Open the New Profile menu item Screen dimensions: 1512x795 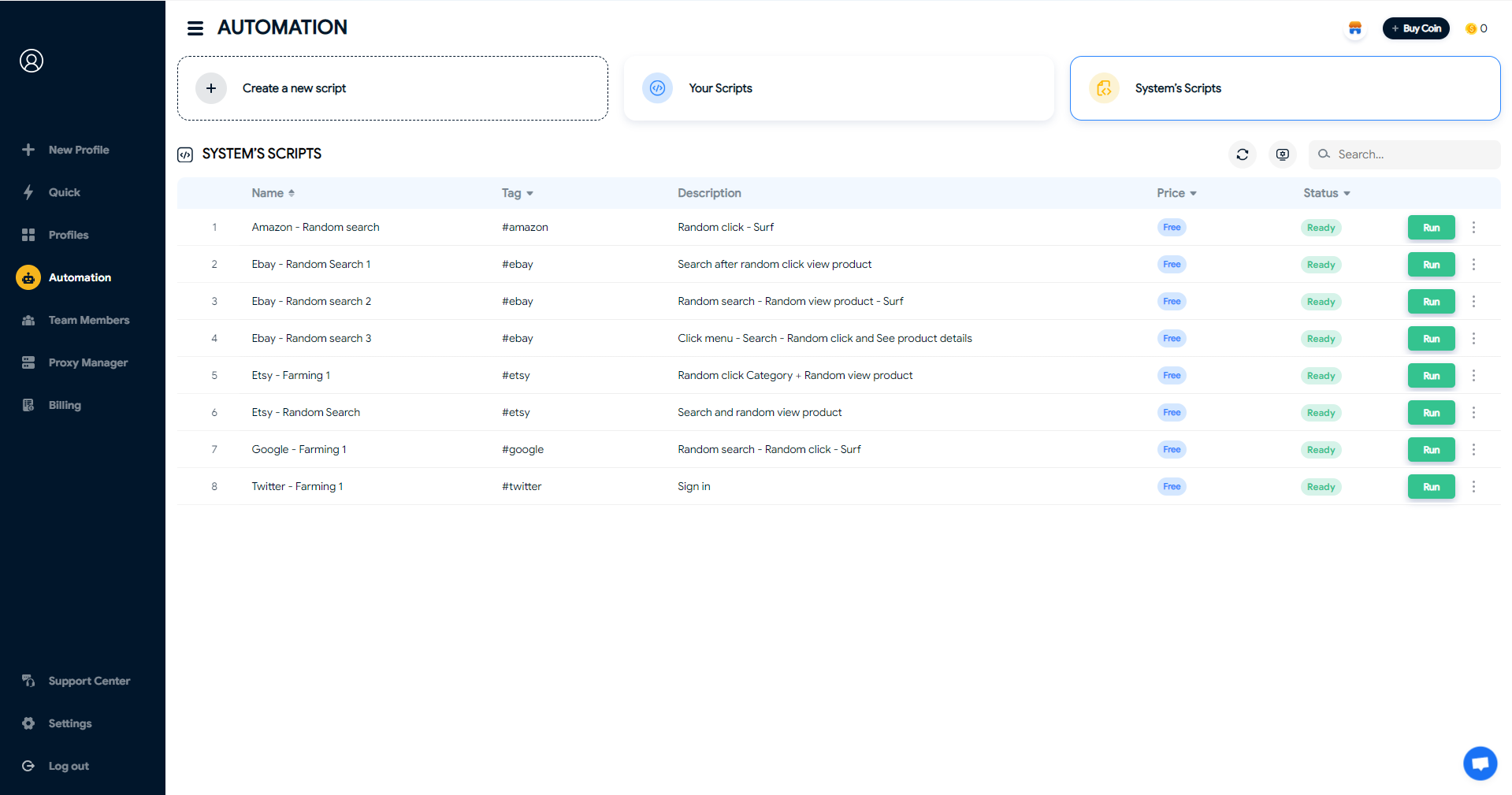[x=79, y=150]
